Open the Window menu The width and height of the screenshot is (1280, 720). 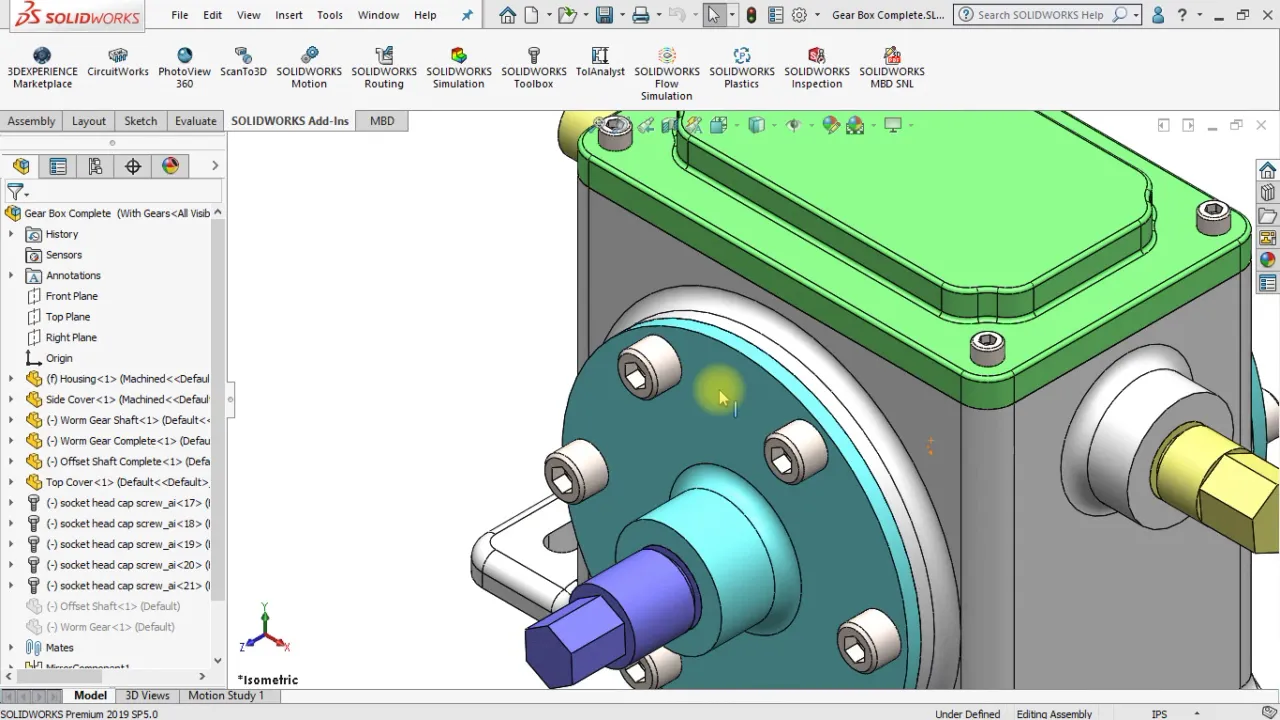pyautogui.click(x=379, y=15)
